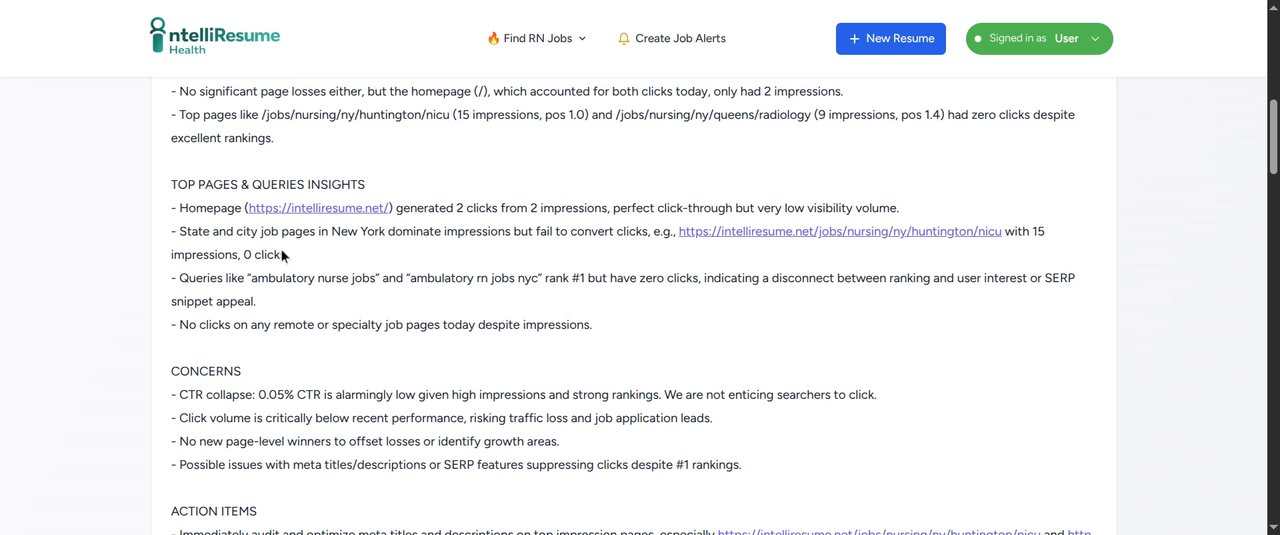Click the bell icon for job alerts
1280x535 pixels.
pyautogui.click(x=624, y=39)
